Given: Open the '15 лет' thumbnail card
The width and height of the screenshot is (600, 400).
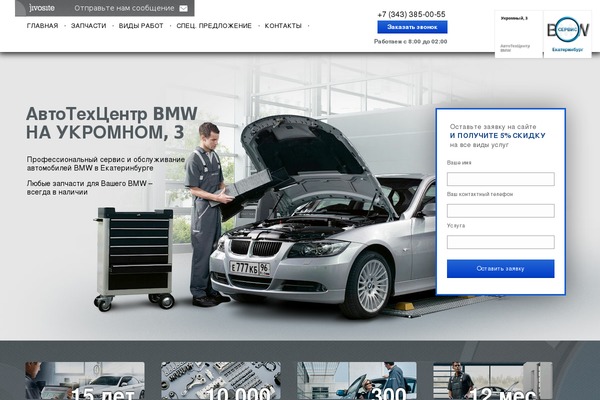Looking at the screenshot, I should pos(85,381).
